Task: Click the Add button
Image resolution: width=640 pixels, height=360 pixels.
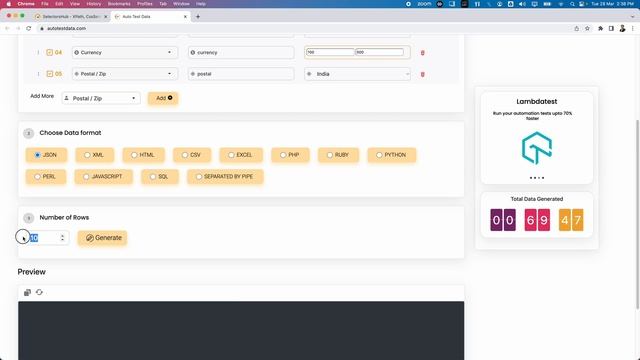Action: (163, 98)
